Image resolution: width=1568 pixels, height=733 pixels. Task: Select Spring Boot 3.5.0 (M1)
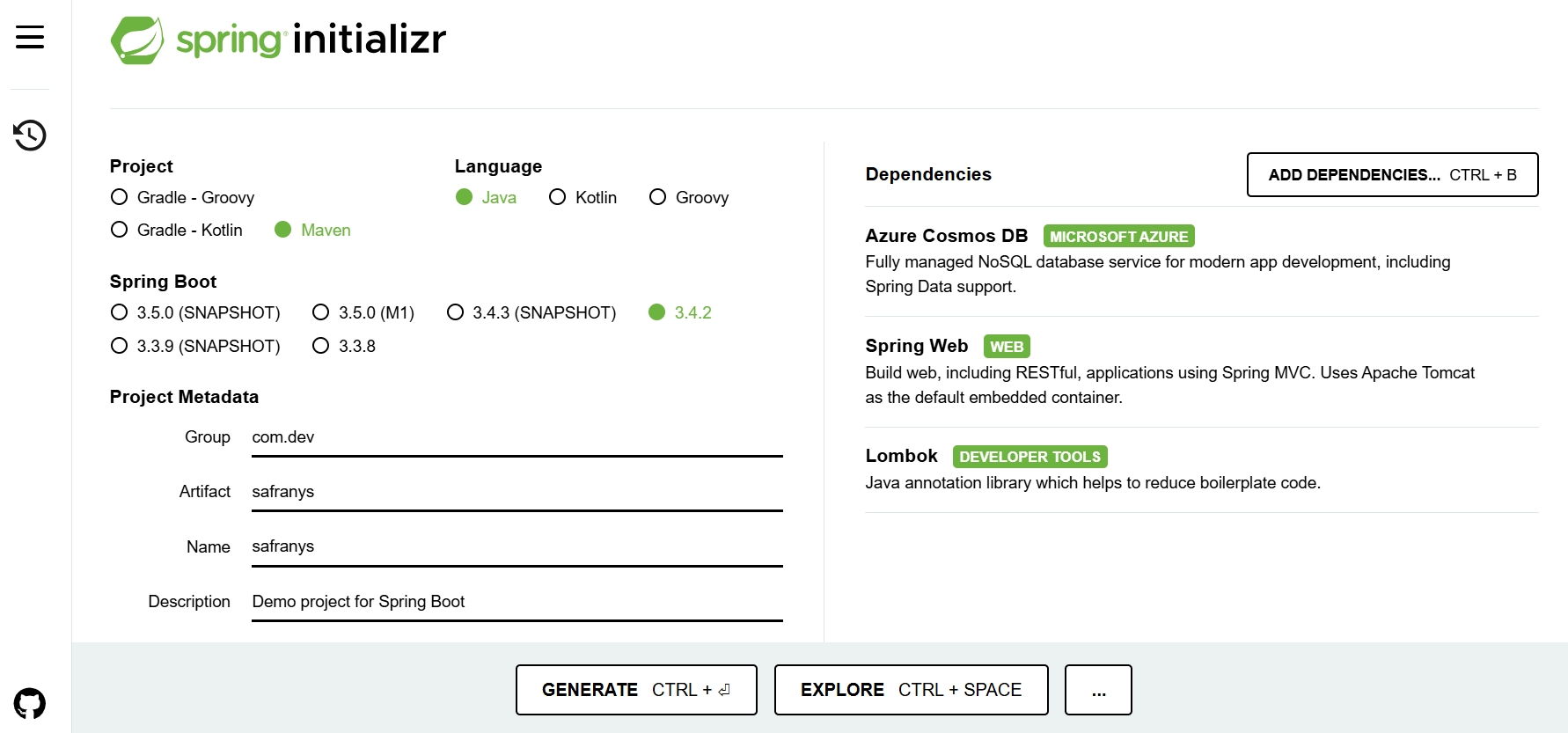point(363,312)
